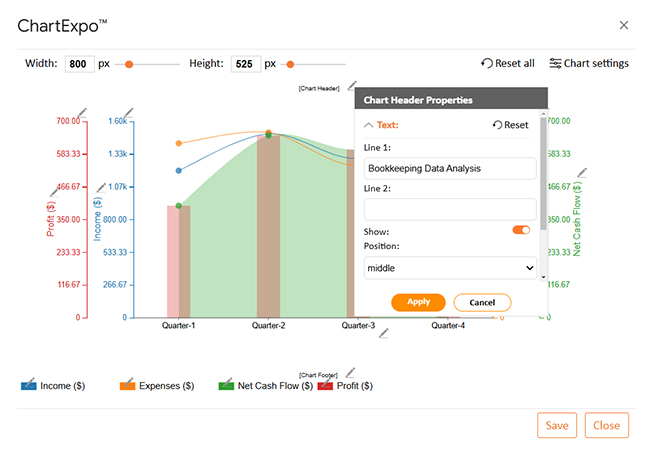Viewport: 650px width, 459px height.
Task: Reset the Text section properties
Action: [510, 125]
